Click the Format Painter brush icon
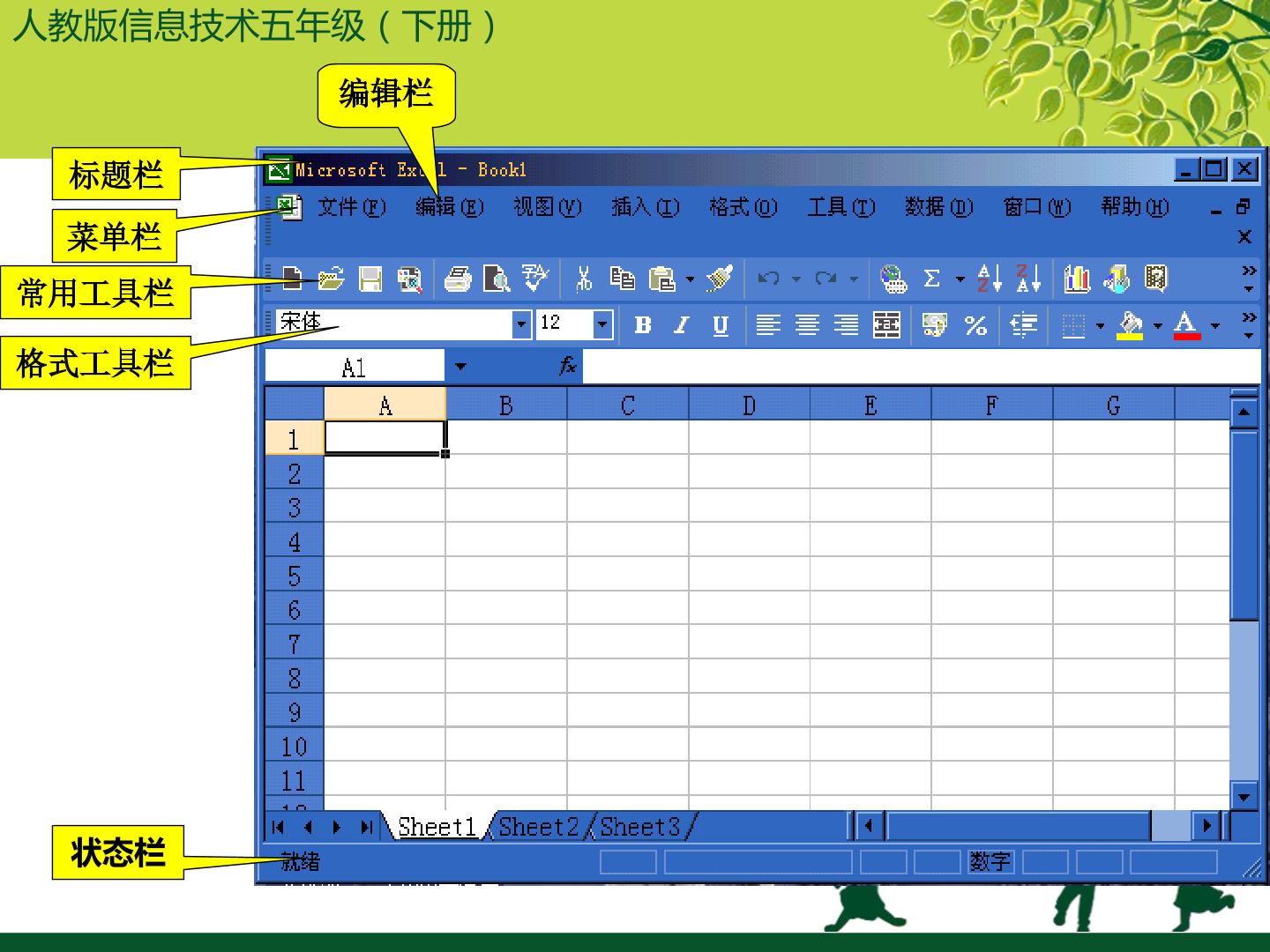1270x952 pixels. (720, 279)
